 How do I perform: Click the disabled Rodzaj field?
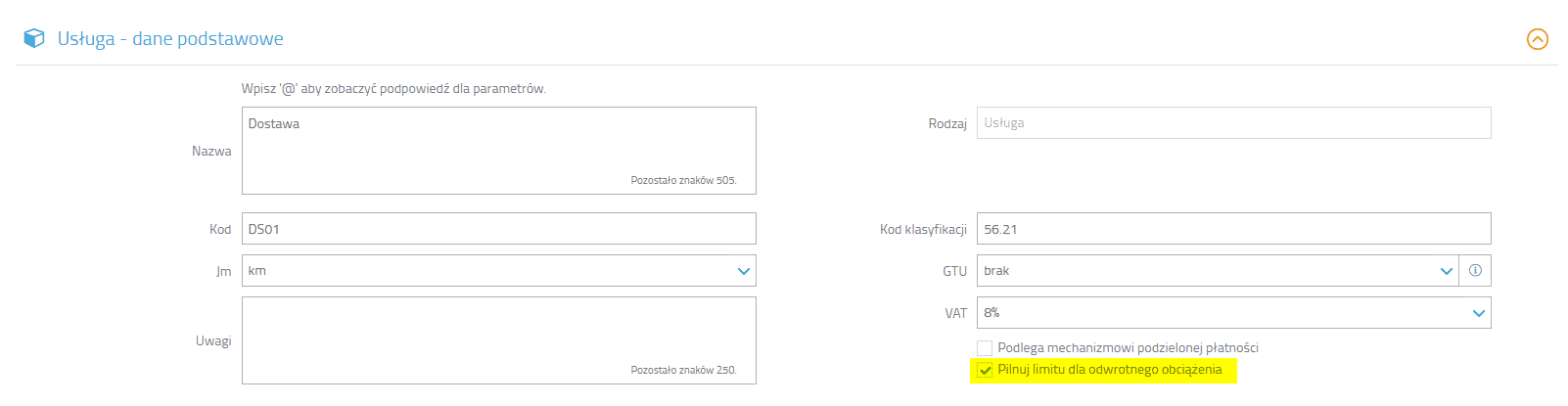coord(1234,123)
